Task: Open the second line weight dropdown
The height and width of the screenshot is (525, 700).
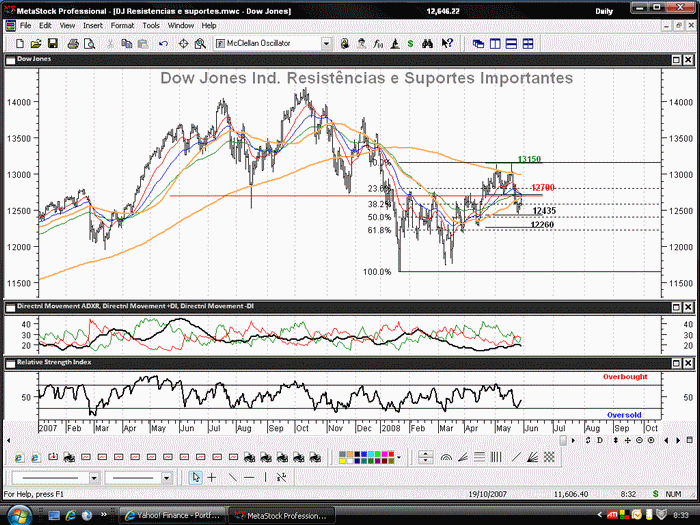Action: [x=166, y=478]
